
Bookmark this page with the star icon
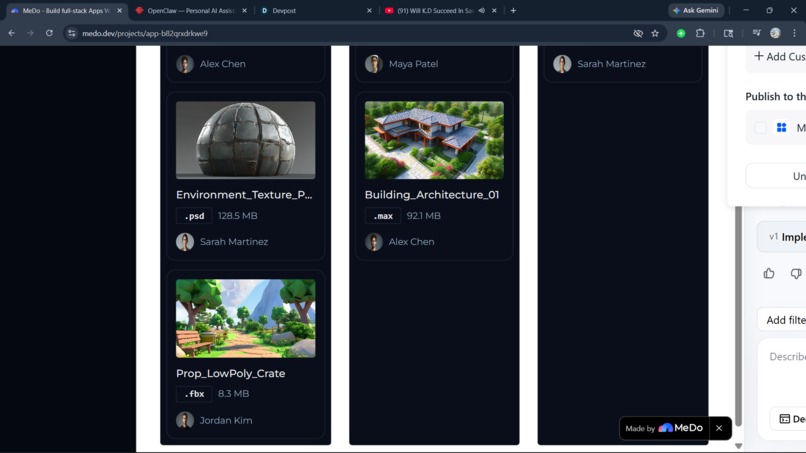point(655,33)
